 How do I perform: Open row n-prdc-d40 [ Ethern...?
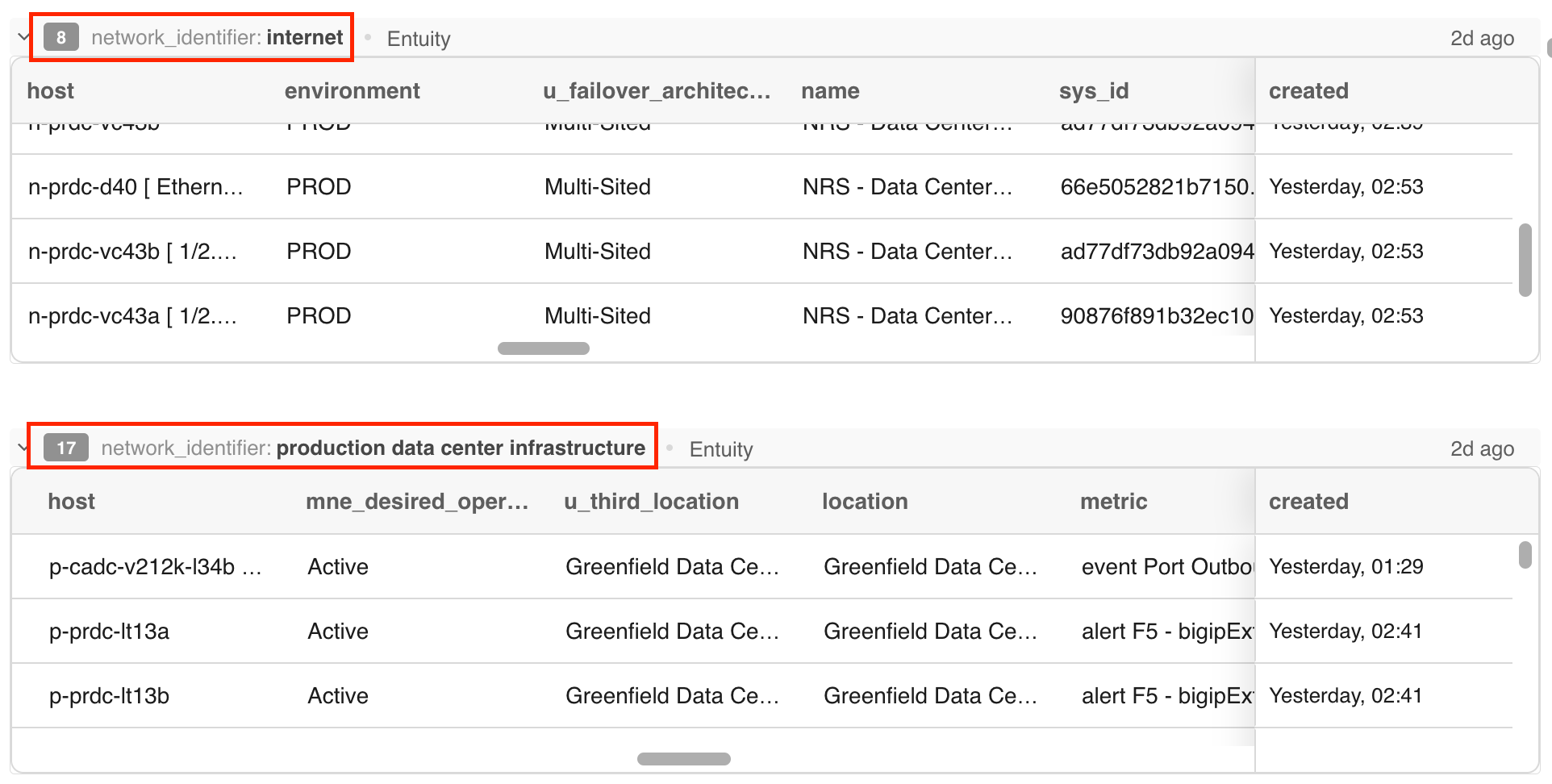pos(135,187)
